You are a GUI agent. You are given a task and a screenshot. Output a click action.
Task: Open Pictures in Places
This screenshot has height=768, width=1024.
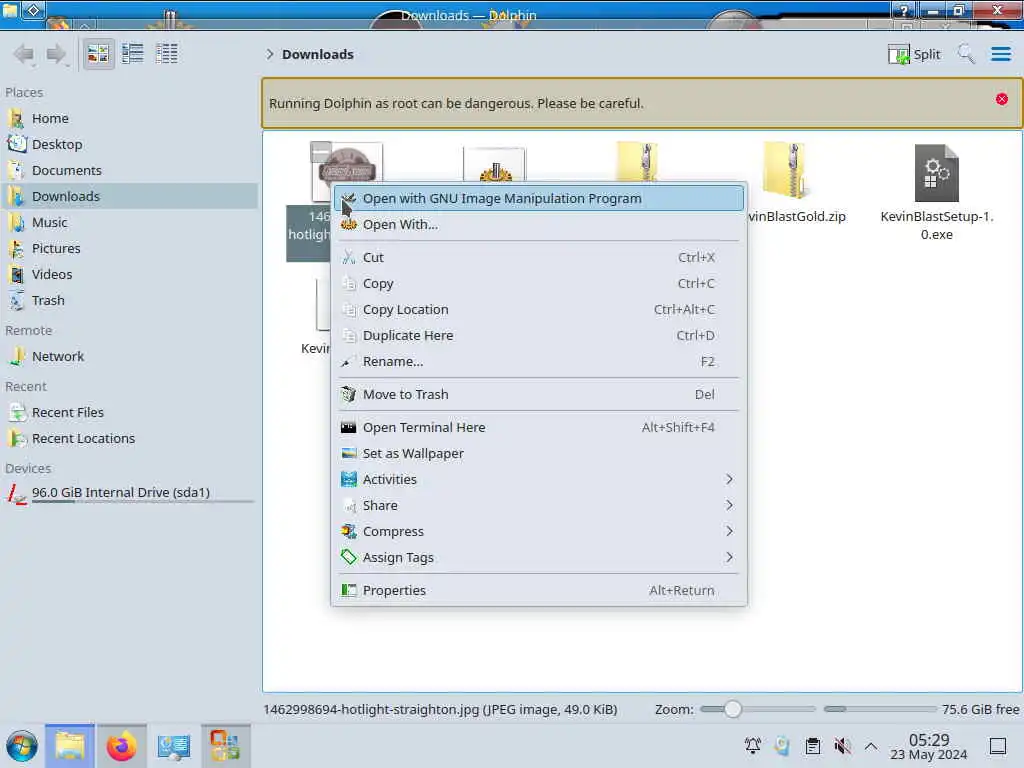pos(129,249)
